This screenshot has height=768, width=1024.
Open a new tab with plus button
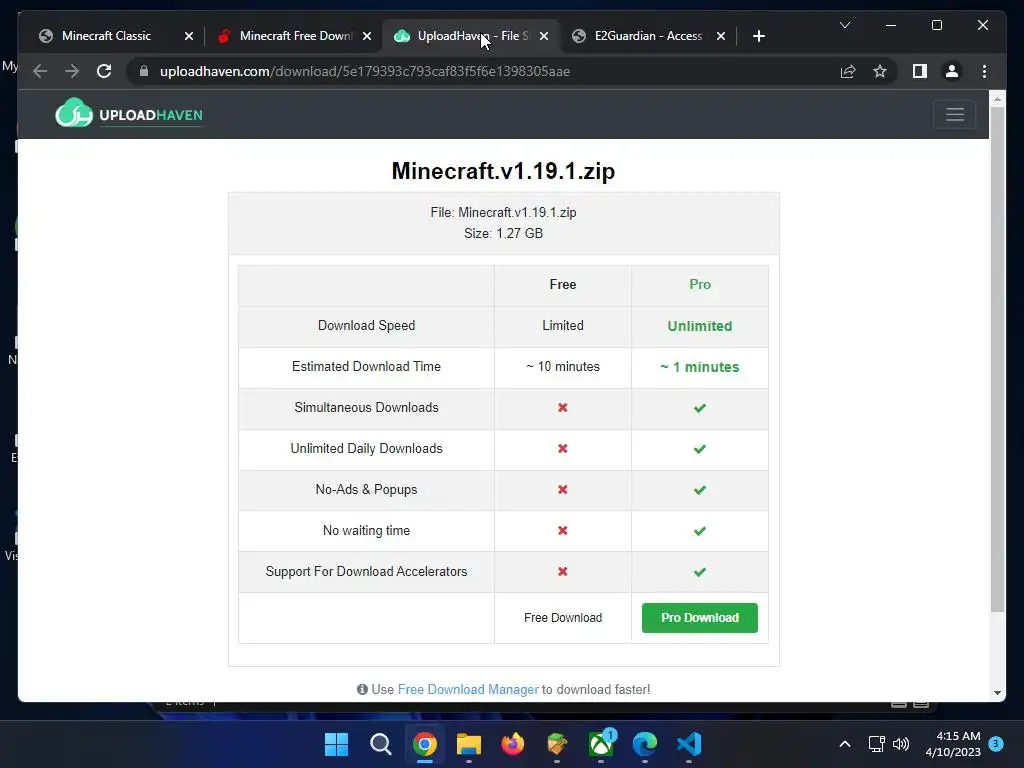[x=758, y=36]
